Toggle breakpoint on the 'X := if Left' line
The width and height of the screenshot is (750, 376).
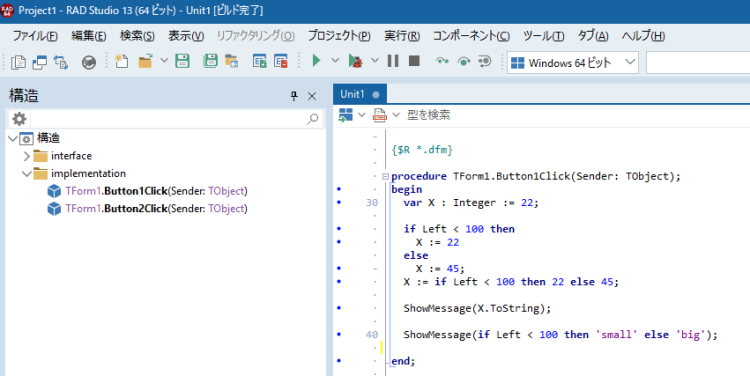click(339, 282)
